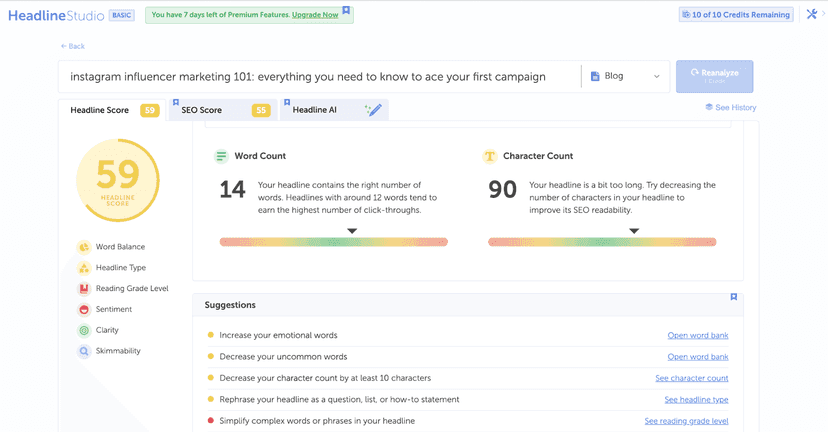Click the See History stack icon
This screenshot has height=432, width=828.
tap(709, 107)
